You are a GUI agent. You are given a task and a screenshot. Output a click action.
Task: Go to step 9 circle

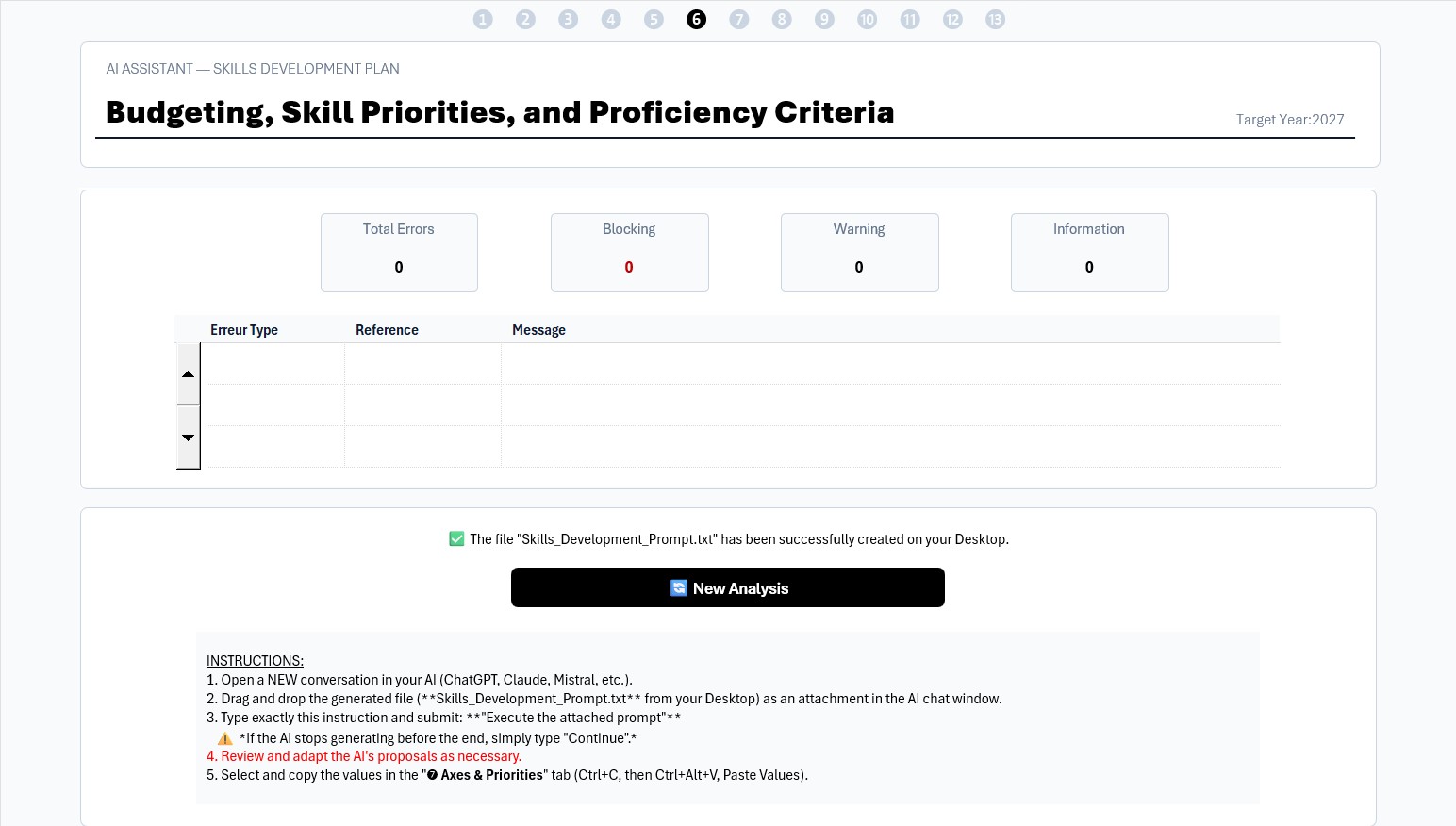pos(824,19)
